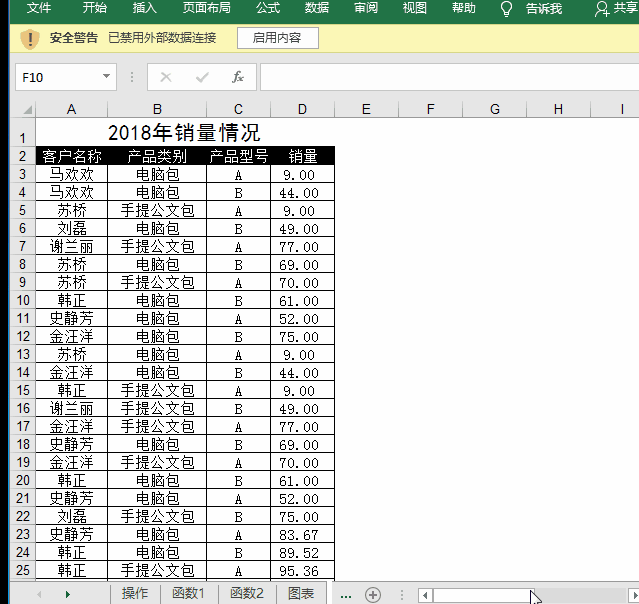Click the 已禁用外部数据连接 warning text

point(162,38)
